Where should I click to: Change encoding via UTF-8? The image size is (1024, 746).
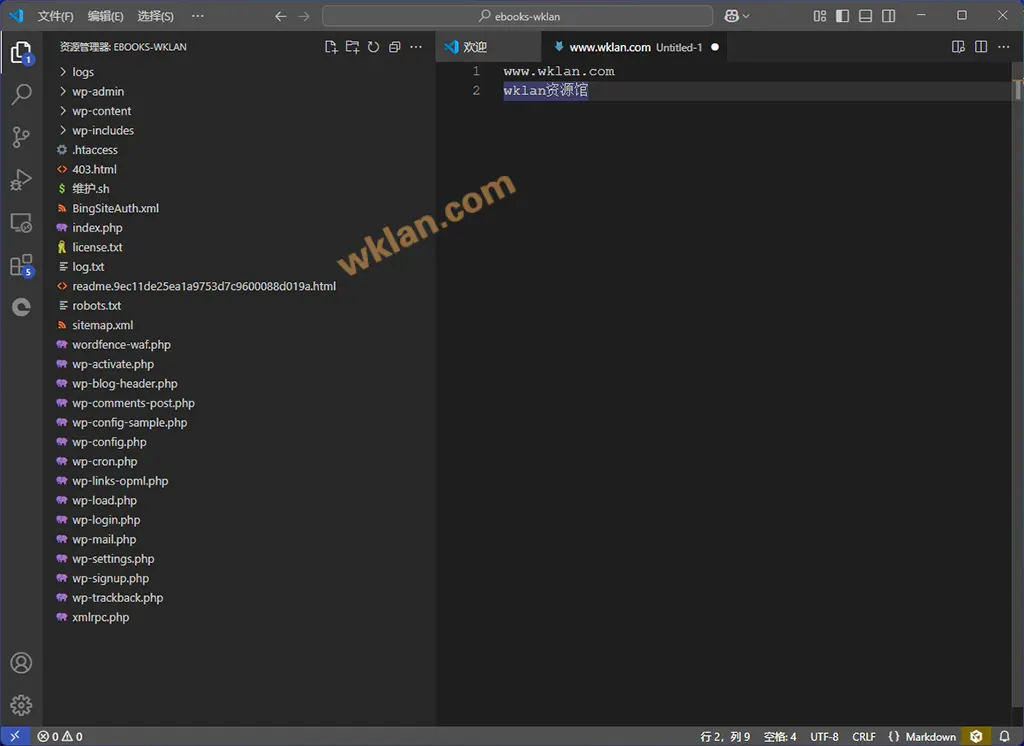tap(824, 736)
